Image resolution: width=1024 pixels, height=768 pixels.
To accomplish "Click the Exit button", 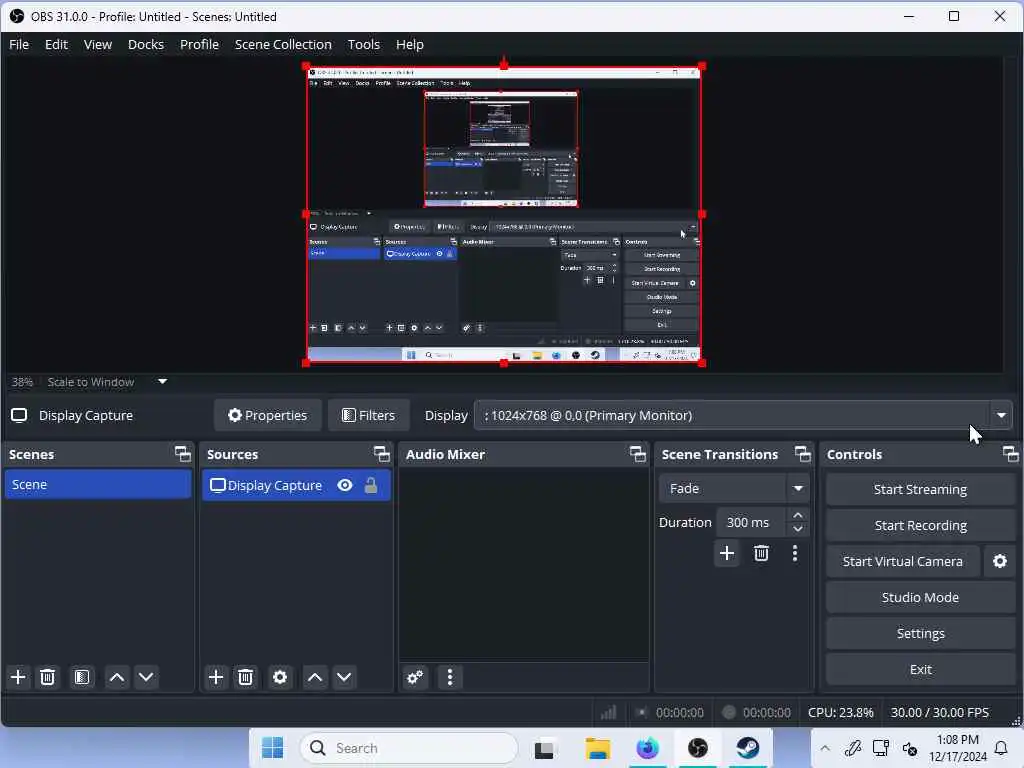I will 920,669.
